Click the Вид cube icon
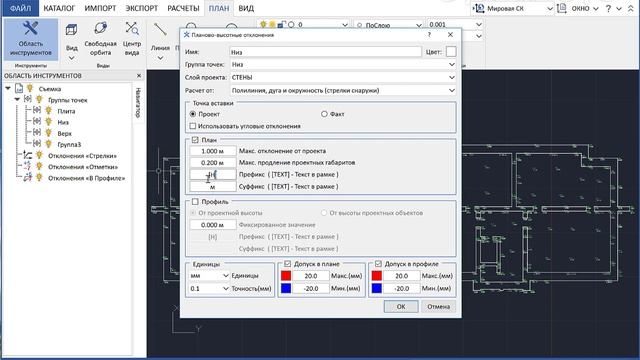 71,30
